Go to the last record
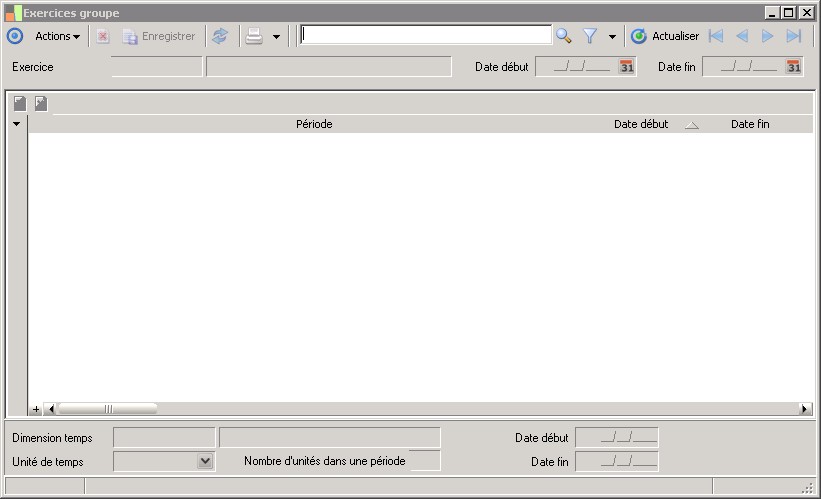Image resolution: width=821 pixels, height=499 pixels. click(x=794, y=36)
